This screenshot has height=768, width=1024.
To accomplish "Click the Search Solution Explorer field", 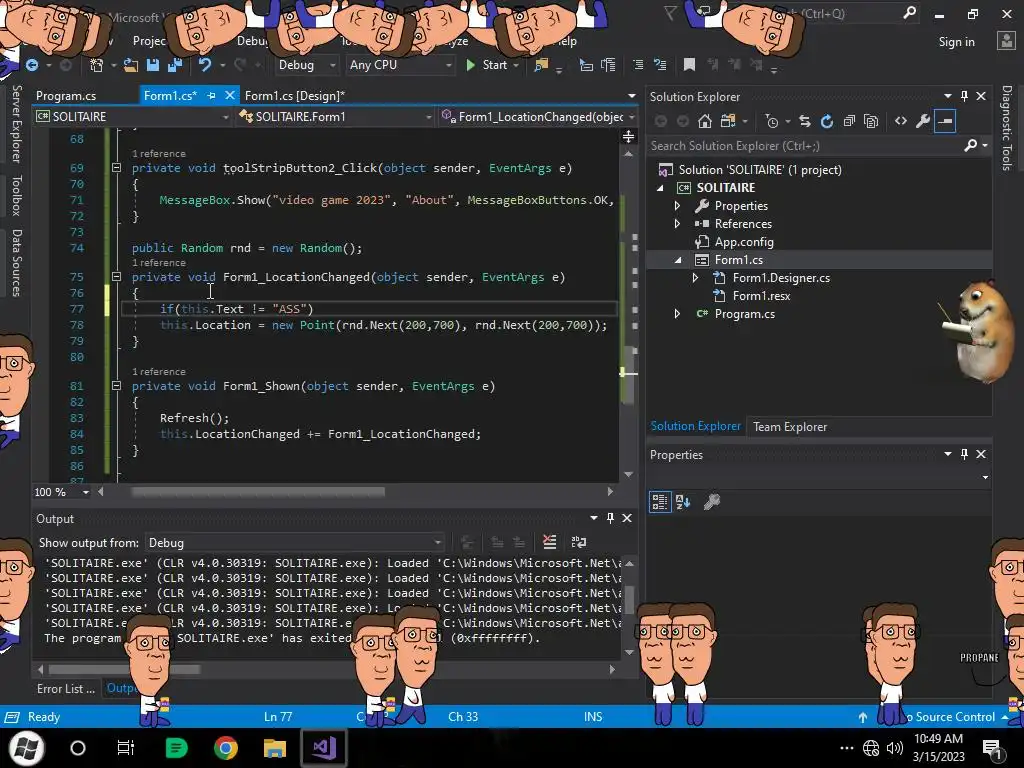I will click(x=805, y=146).
